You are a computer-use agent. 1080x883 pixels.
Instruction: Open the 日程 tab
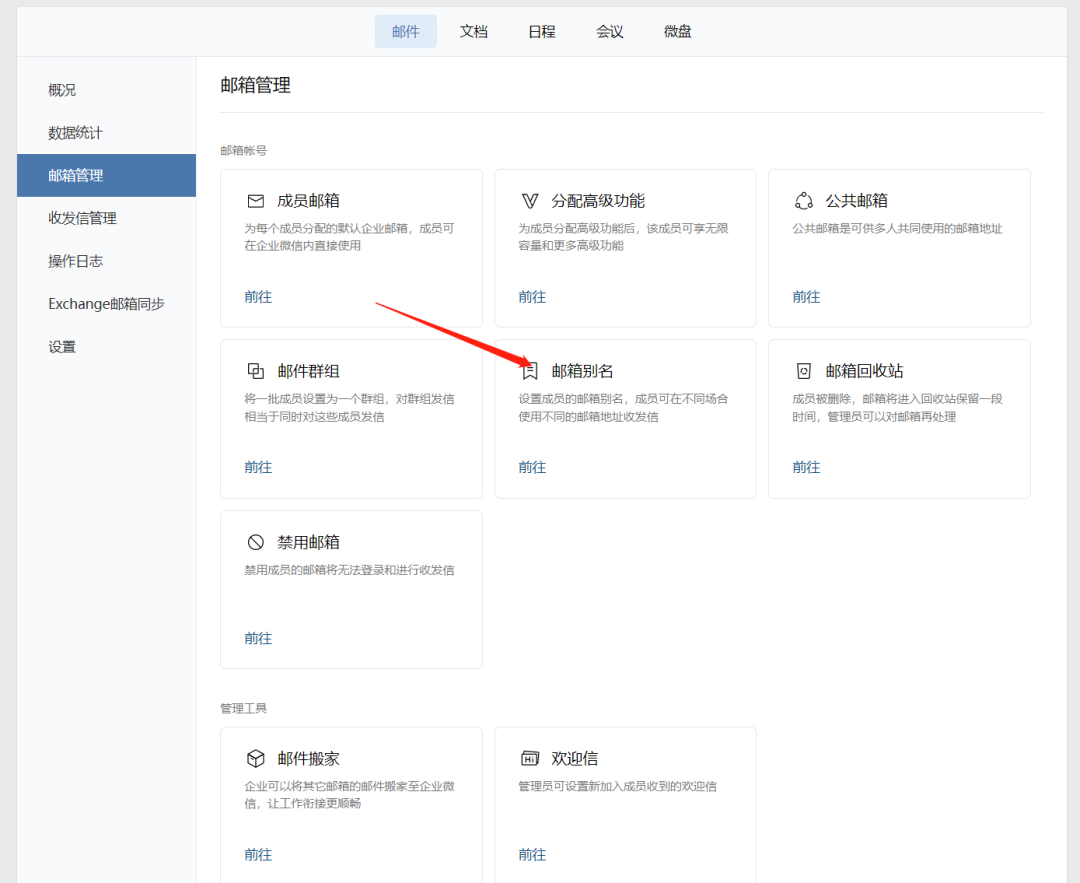542,32
